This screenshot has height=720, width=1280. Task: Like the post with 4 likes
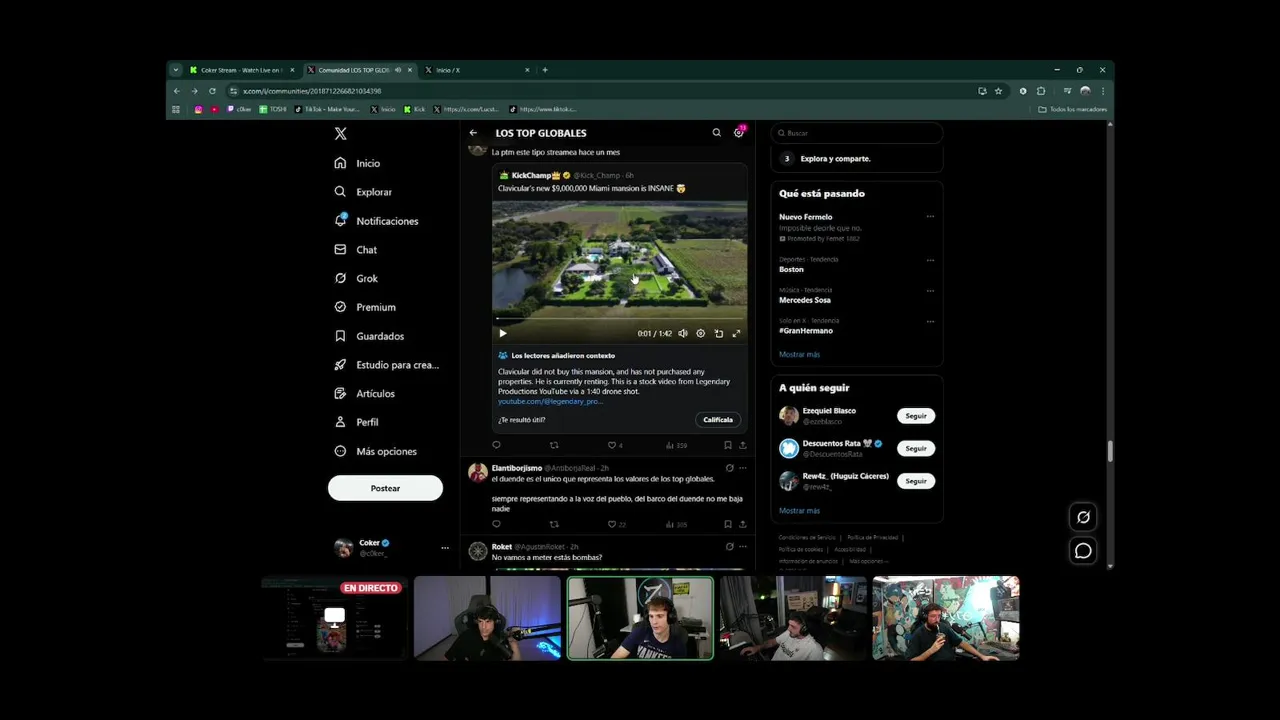[x=615, y=445]
